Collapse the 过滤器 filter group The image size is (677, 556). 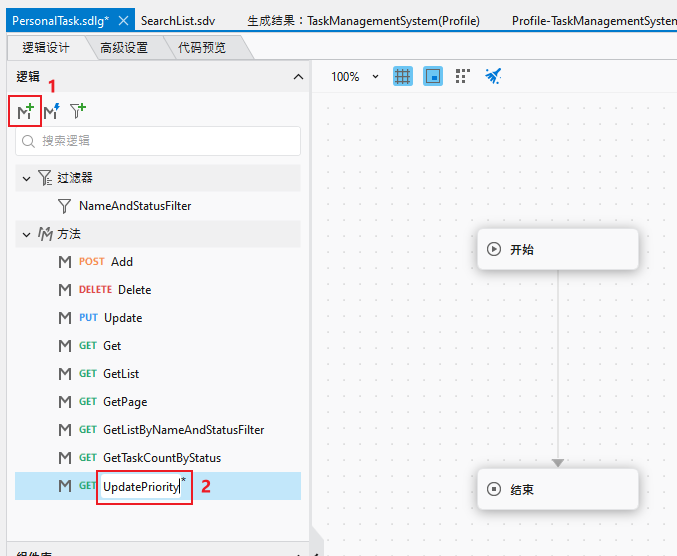[26, 178]
